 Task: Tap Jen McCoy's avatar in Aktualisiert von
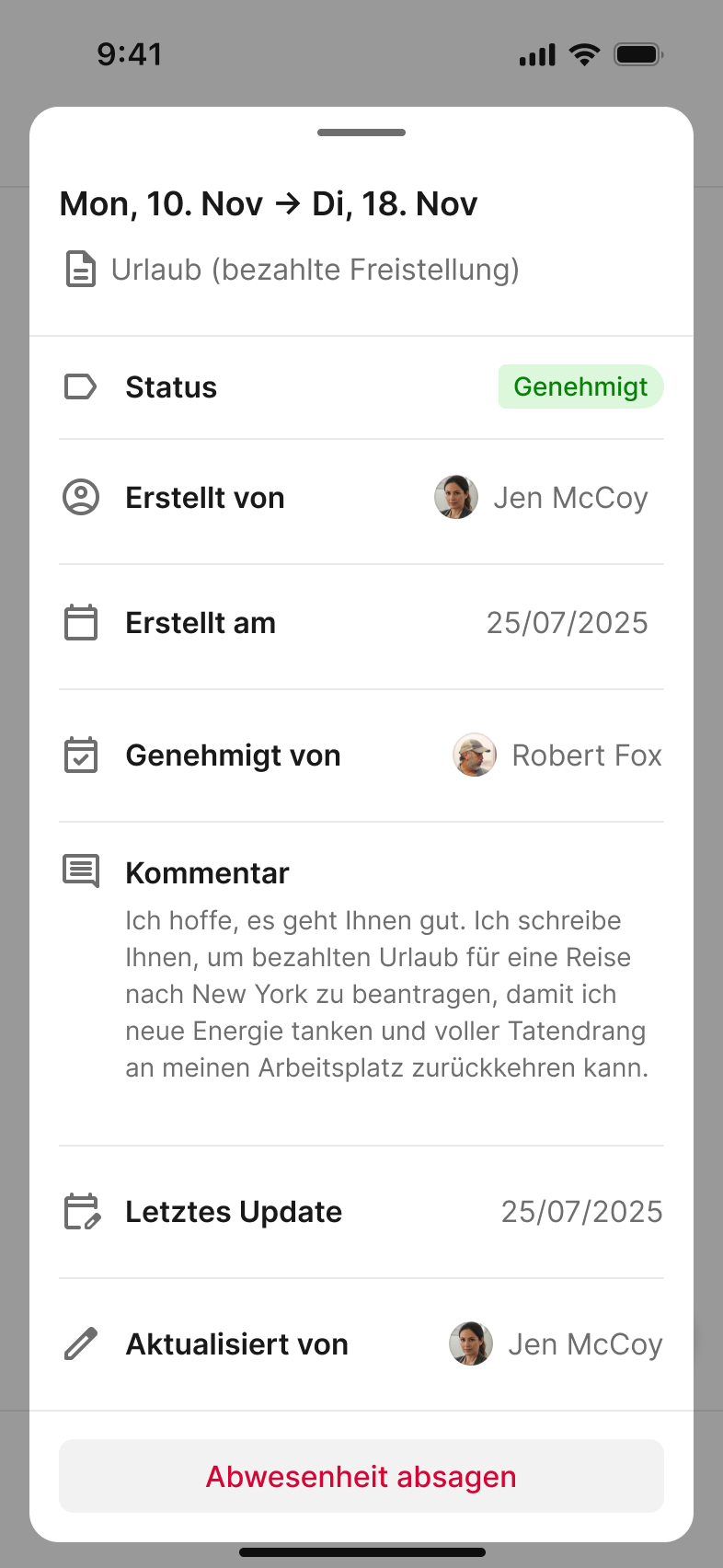[x=471, y=1344]
